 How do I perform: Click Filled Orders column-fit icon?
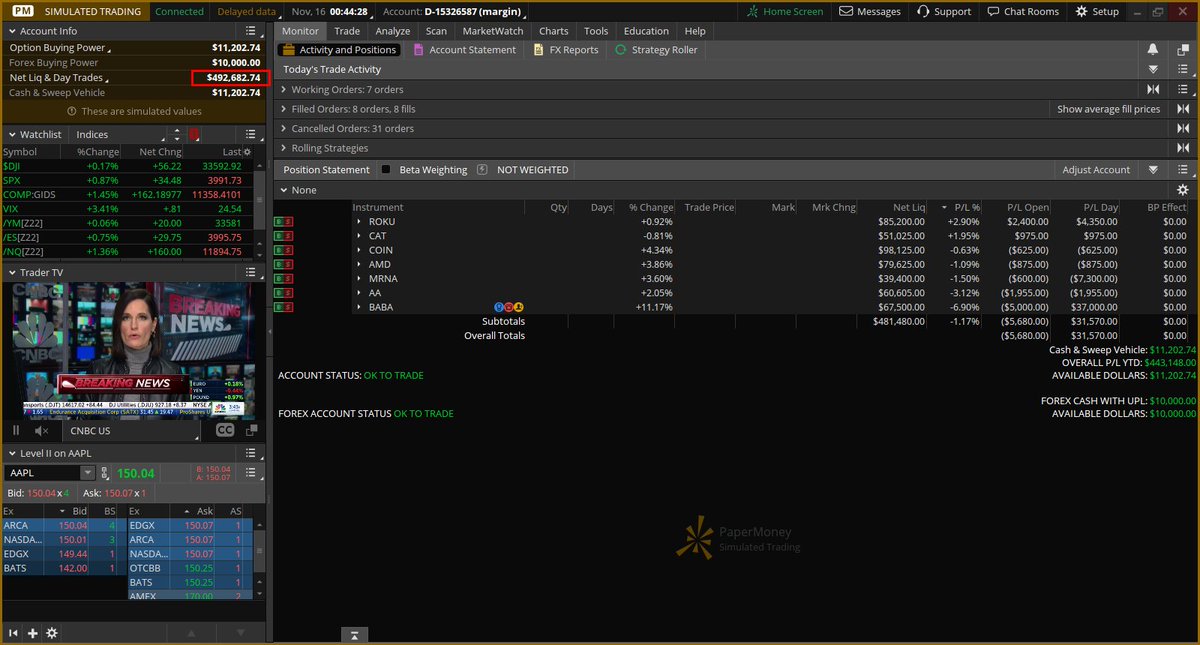(1183, 109)
